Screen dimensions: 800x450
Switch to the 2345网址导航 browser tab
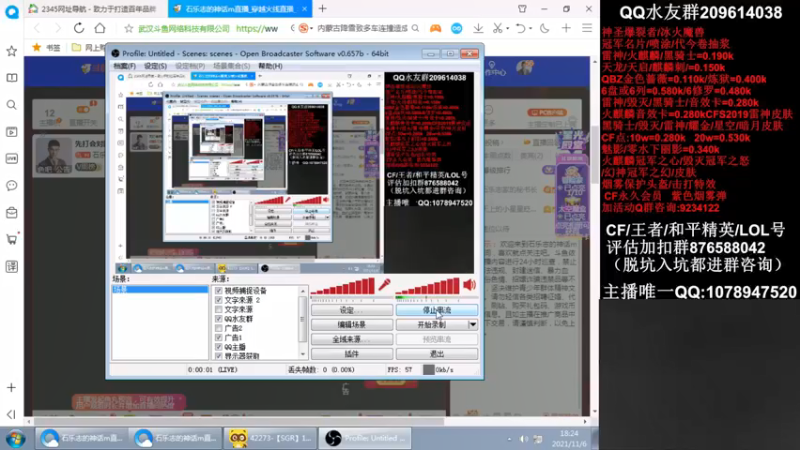click(x=94, y=9)
